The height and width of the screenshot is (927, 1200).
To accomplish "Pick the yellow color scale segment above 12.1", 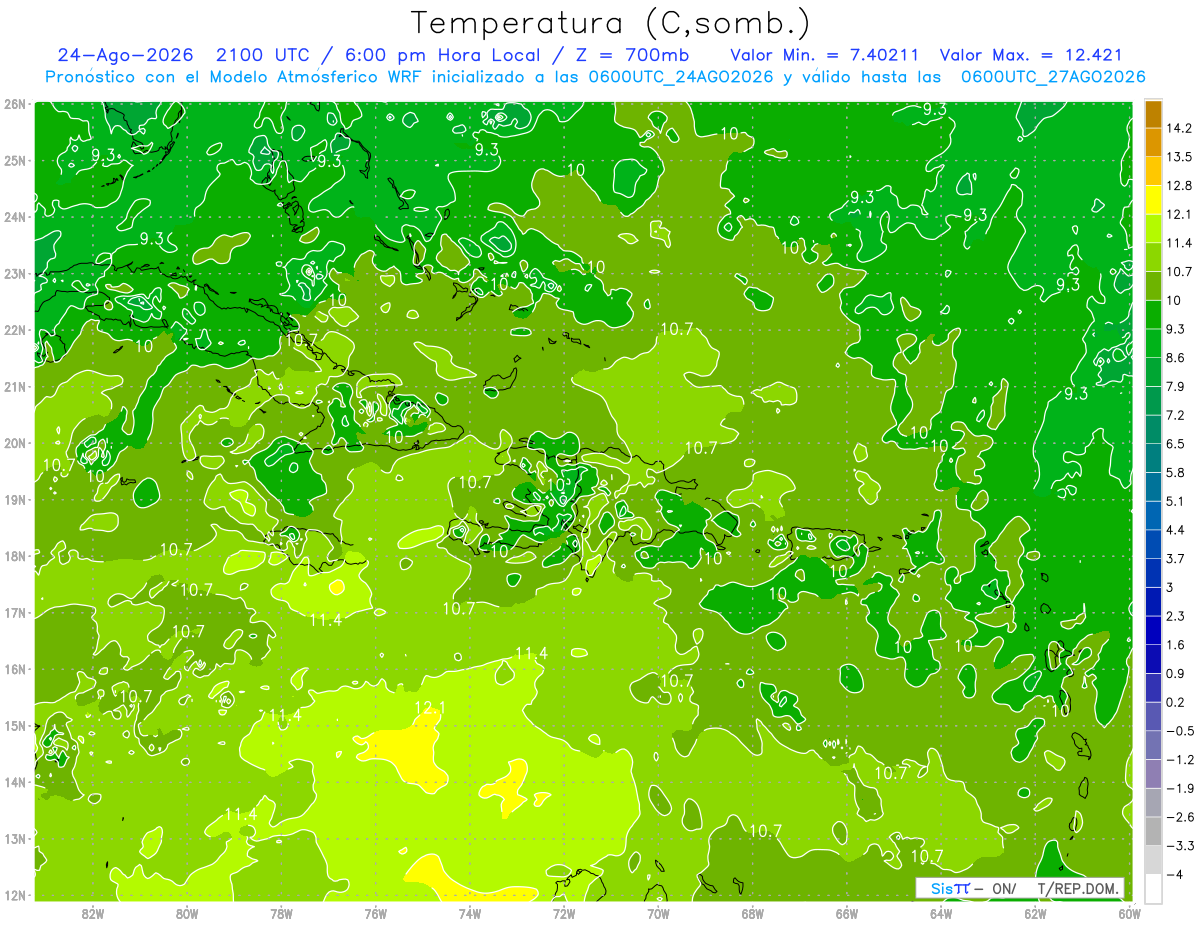I will pos(1153,200).
